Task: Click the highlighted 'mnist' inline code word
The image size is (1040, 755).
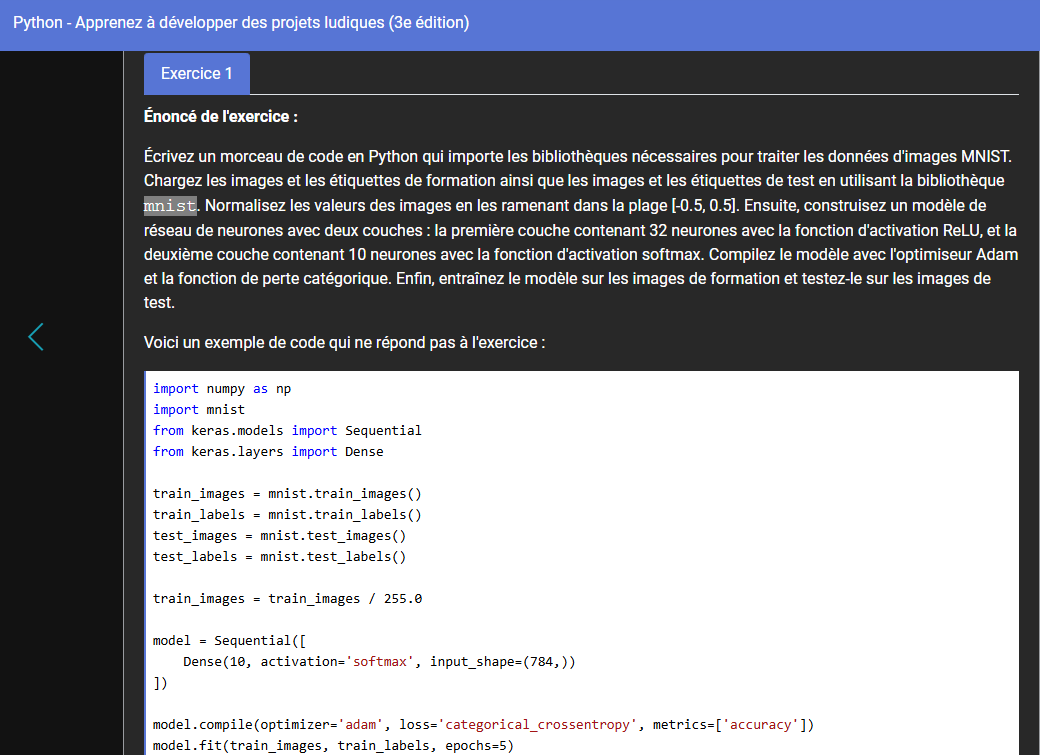Action: tap(170, 206)
